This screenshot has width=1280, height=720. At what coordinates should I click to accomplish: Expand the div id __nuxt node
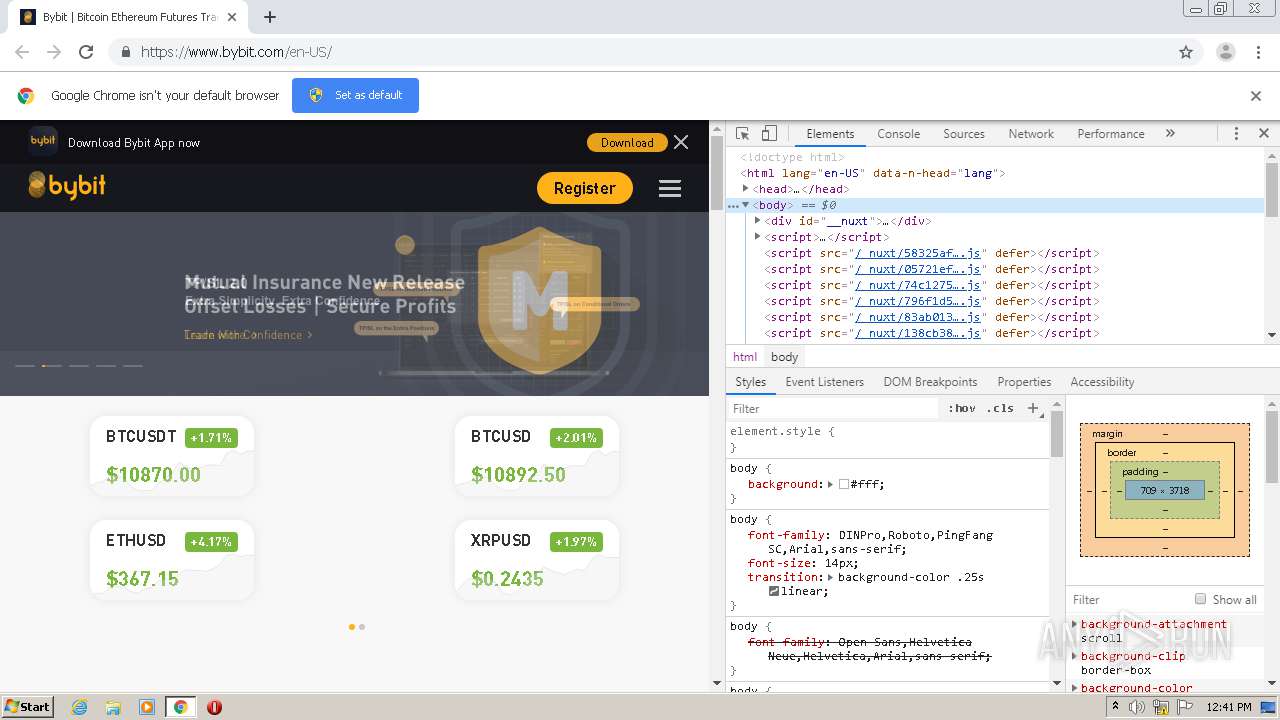[x=757, y=221]
